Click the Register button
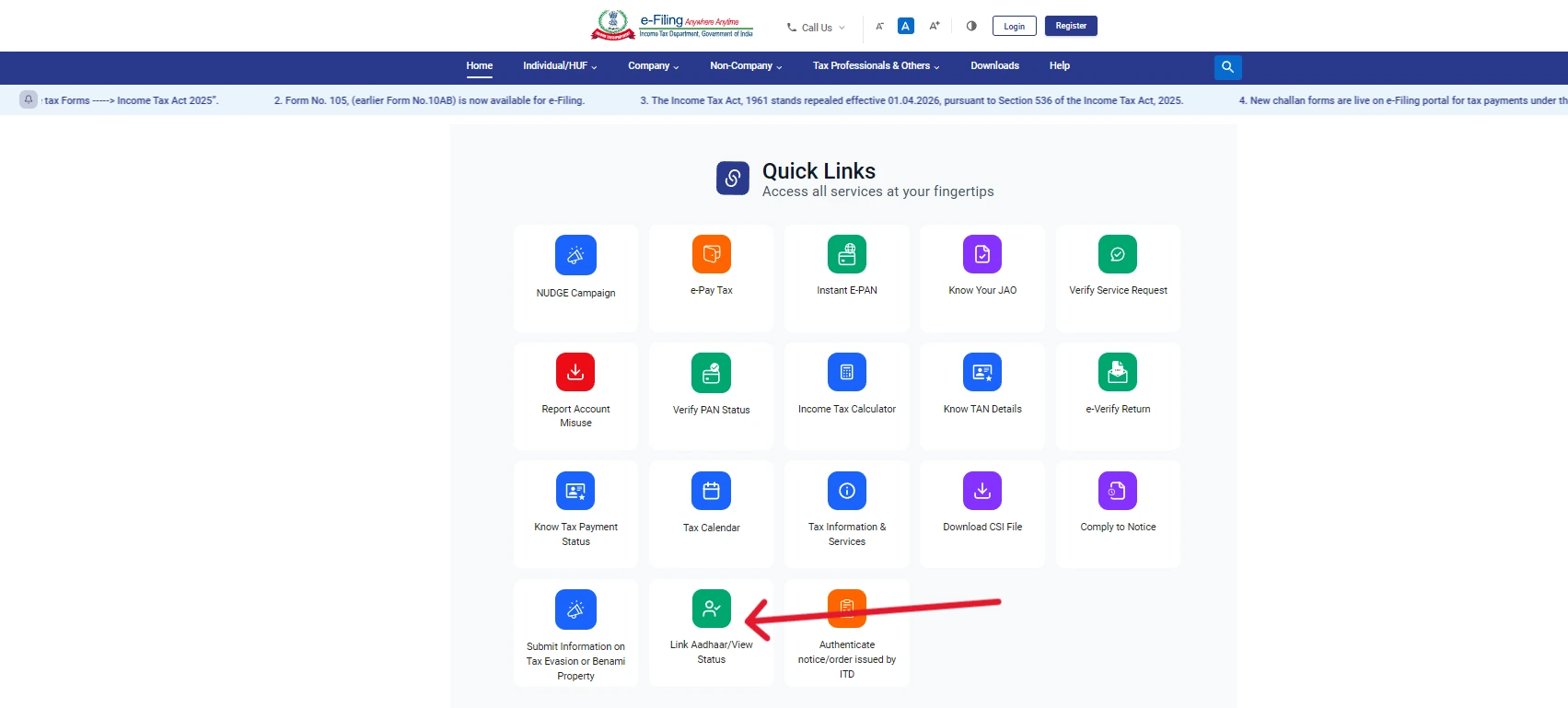The width and height of the screenshot is (1568, 708). [x=1071, y=26]
